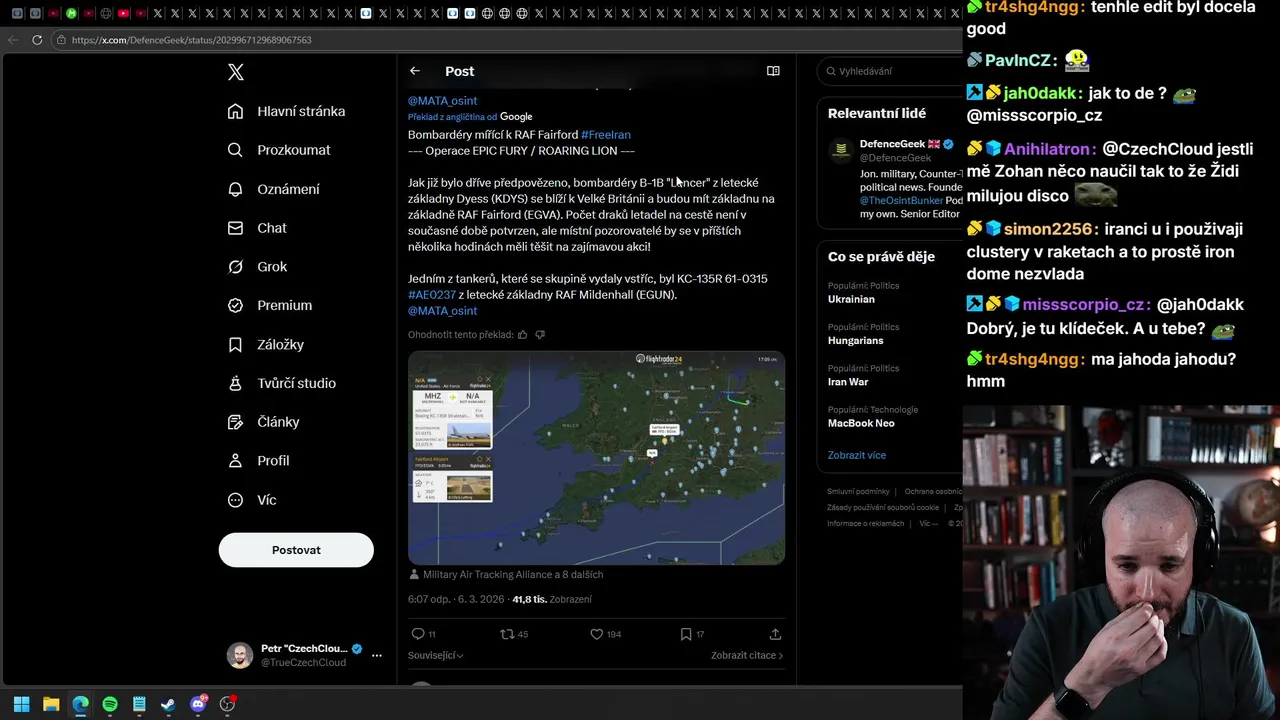The width and height of the screenshot is (1280, 720).
Task: Open the Hungarians trending topic
Action: (x=856, y=341)
